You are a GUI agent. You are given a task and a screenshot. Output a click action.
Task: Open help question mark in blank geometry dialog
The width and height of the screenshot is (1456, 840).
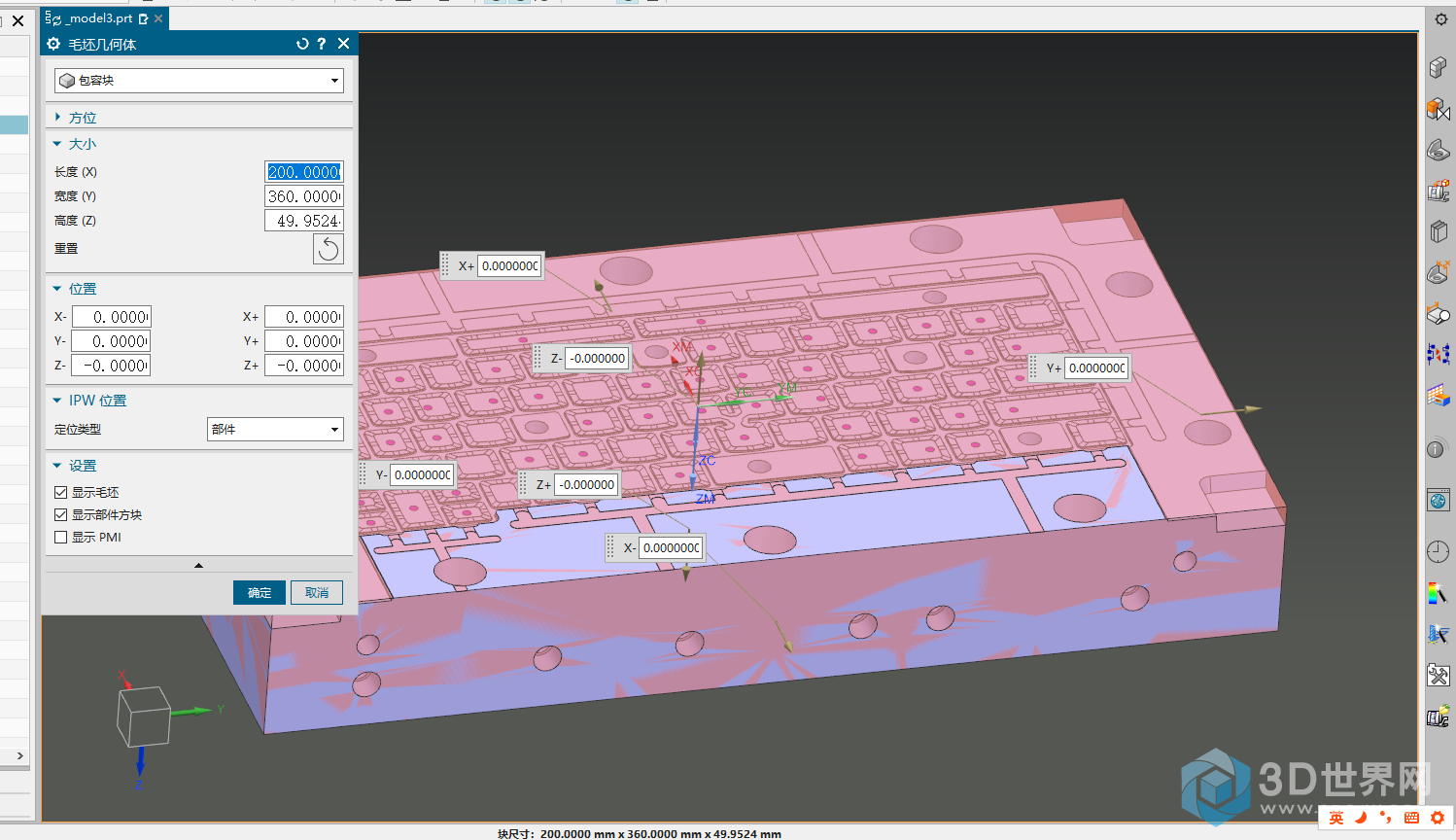(322, 44)
